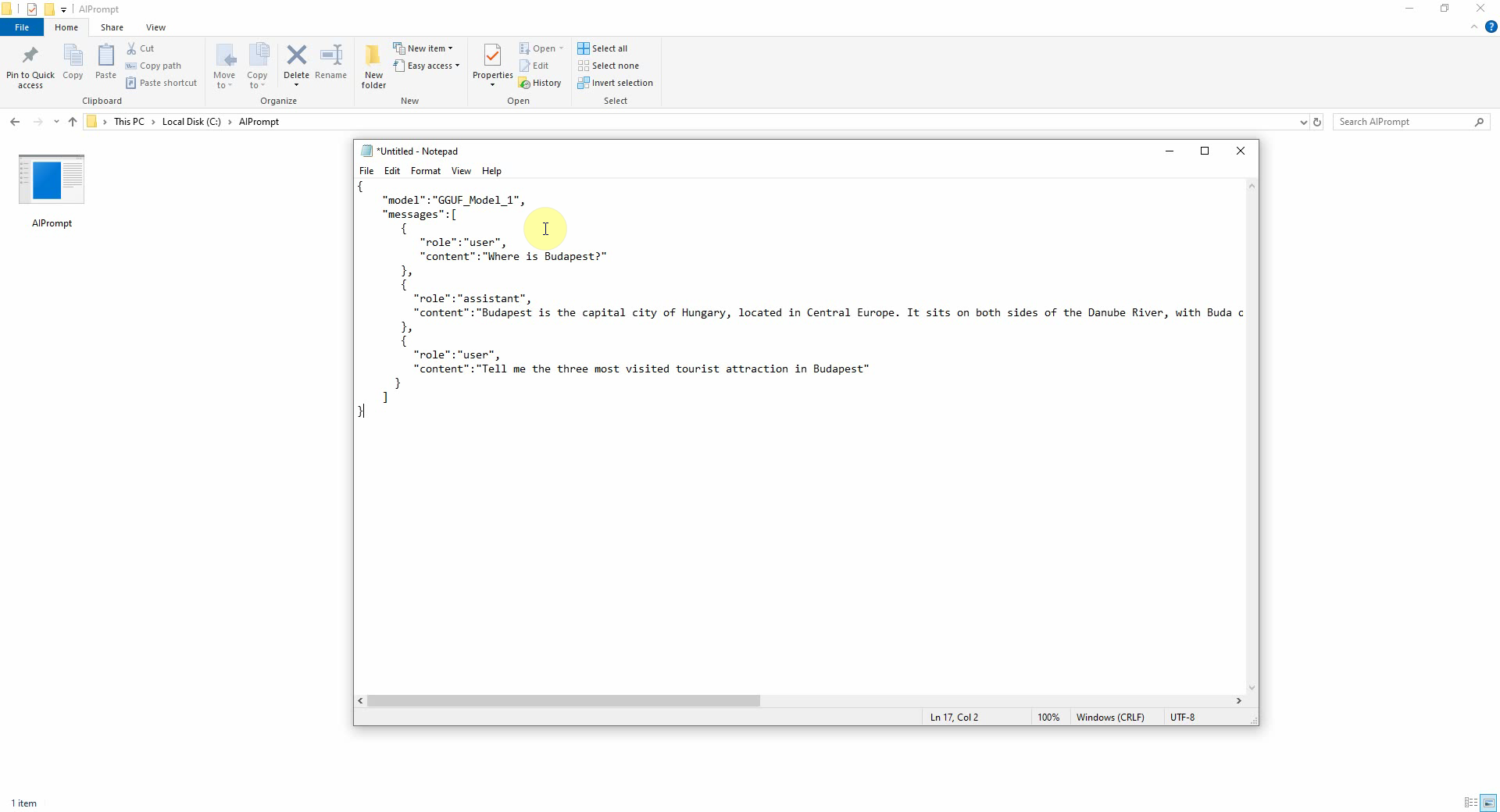The height and width of the screenshot is (812, 1500).
Task: Click text "Where is Budapest?" in Notepad
Action: point(545,257)
